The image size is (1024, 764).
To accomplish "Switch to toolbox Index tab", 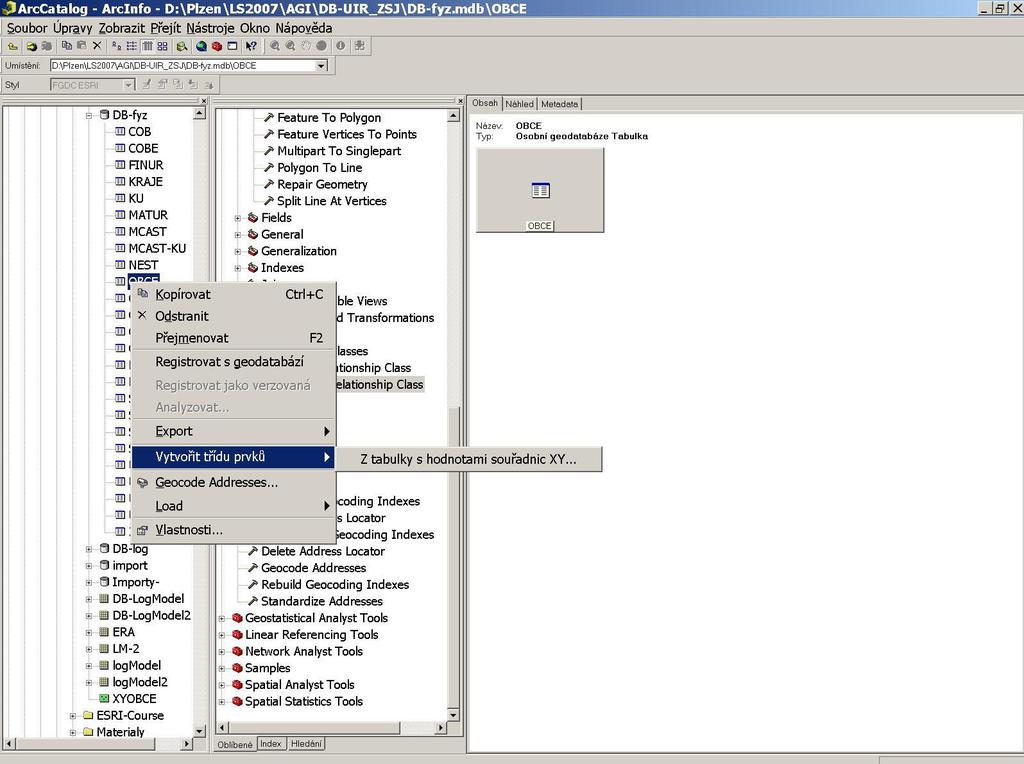I will (270, 744).
